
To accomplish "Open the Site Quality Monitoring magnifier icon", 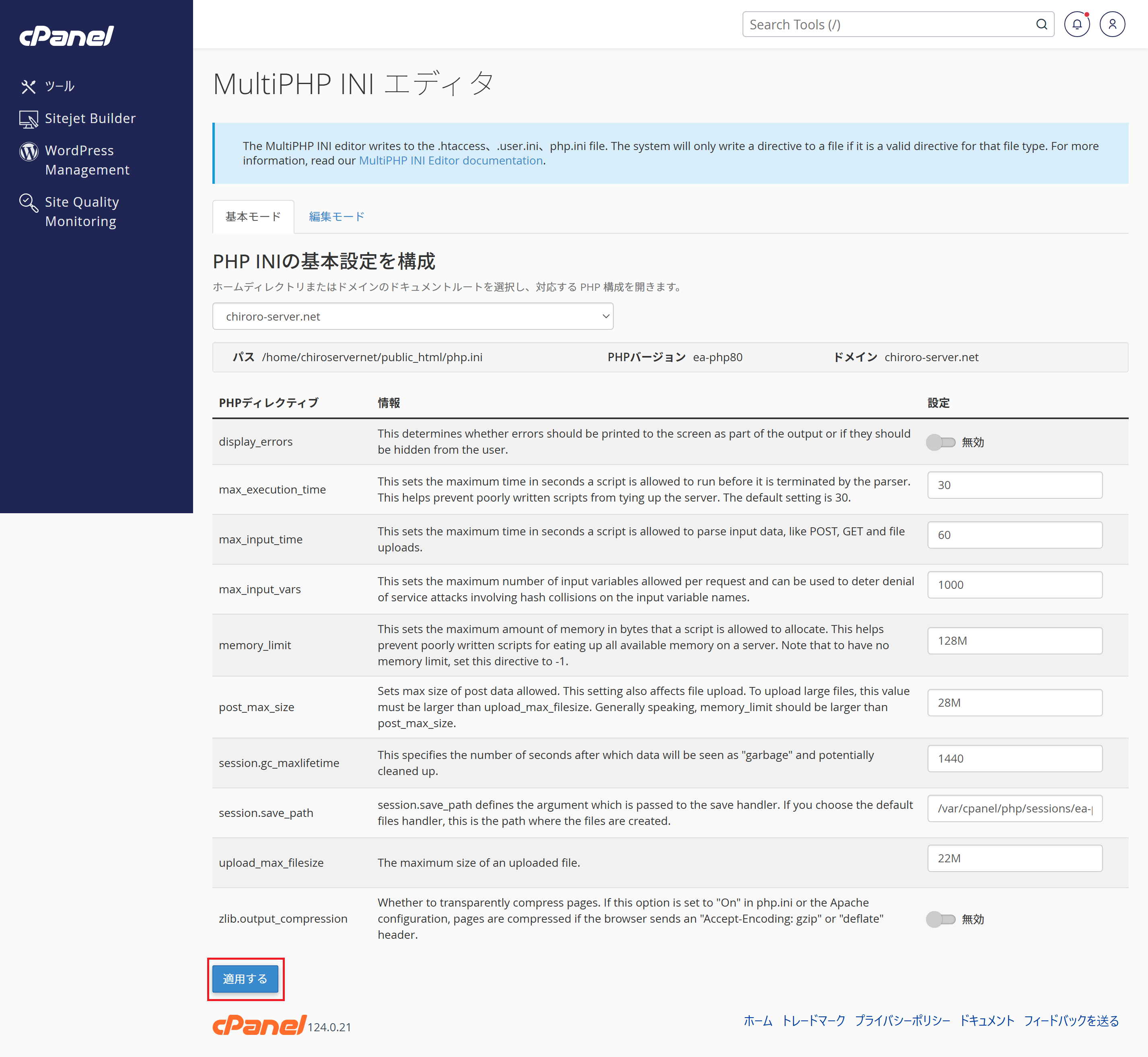I will [29, 203].
